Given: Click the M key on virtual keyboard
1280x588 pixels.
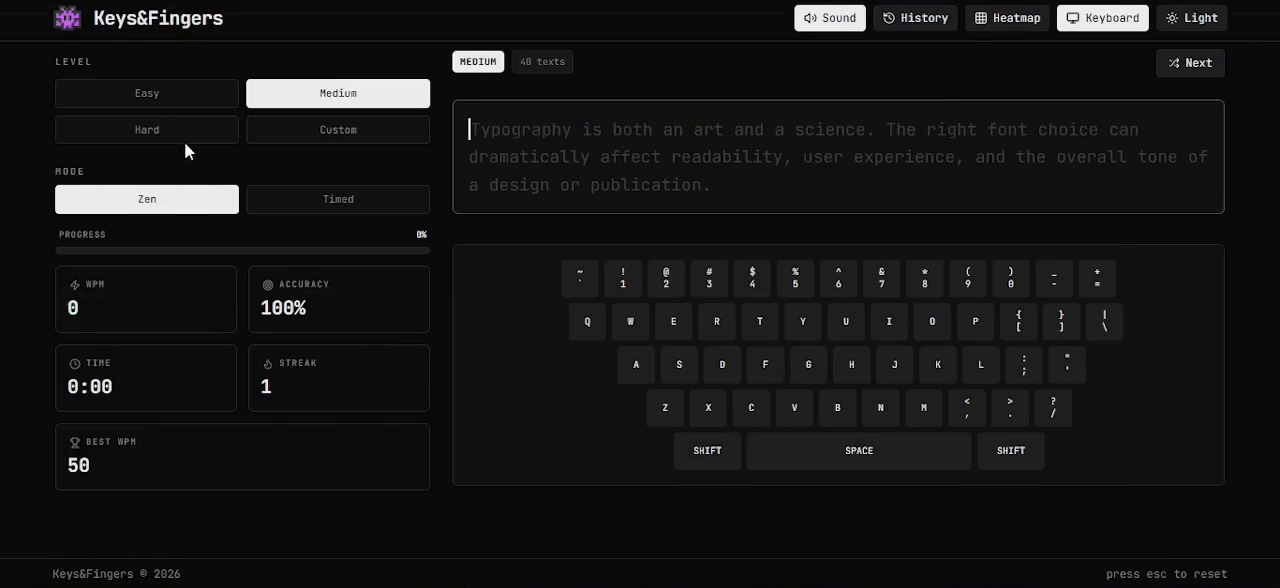Looking at the screenshot, I should (x=924, y=408).
